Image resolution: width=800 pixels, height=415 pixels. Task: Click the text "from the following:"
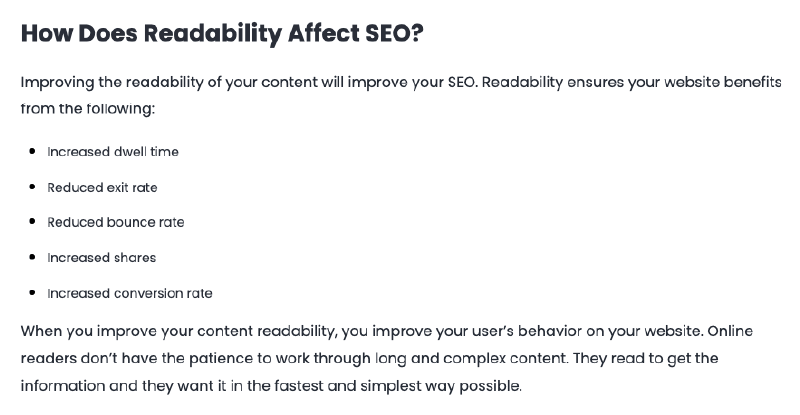(x=88, y=109)
